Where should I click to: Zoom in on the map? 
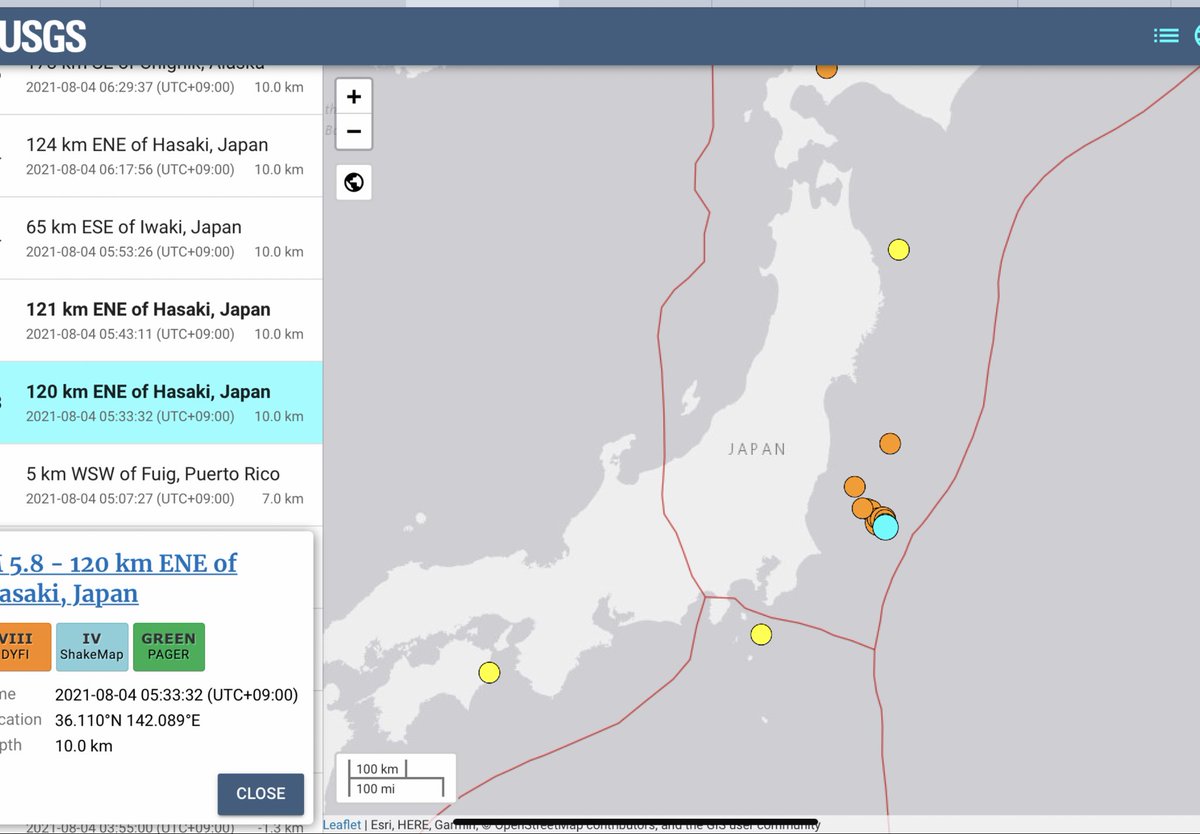[354, 97]
